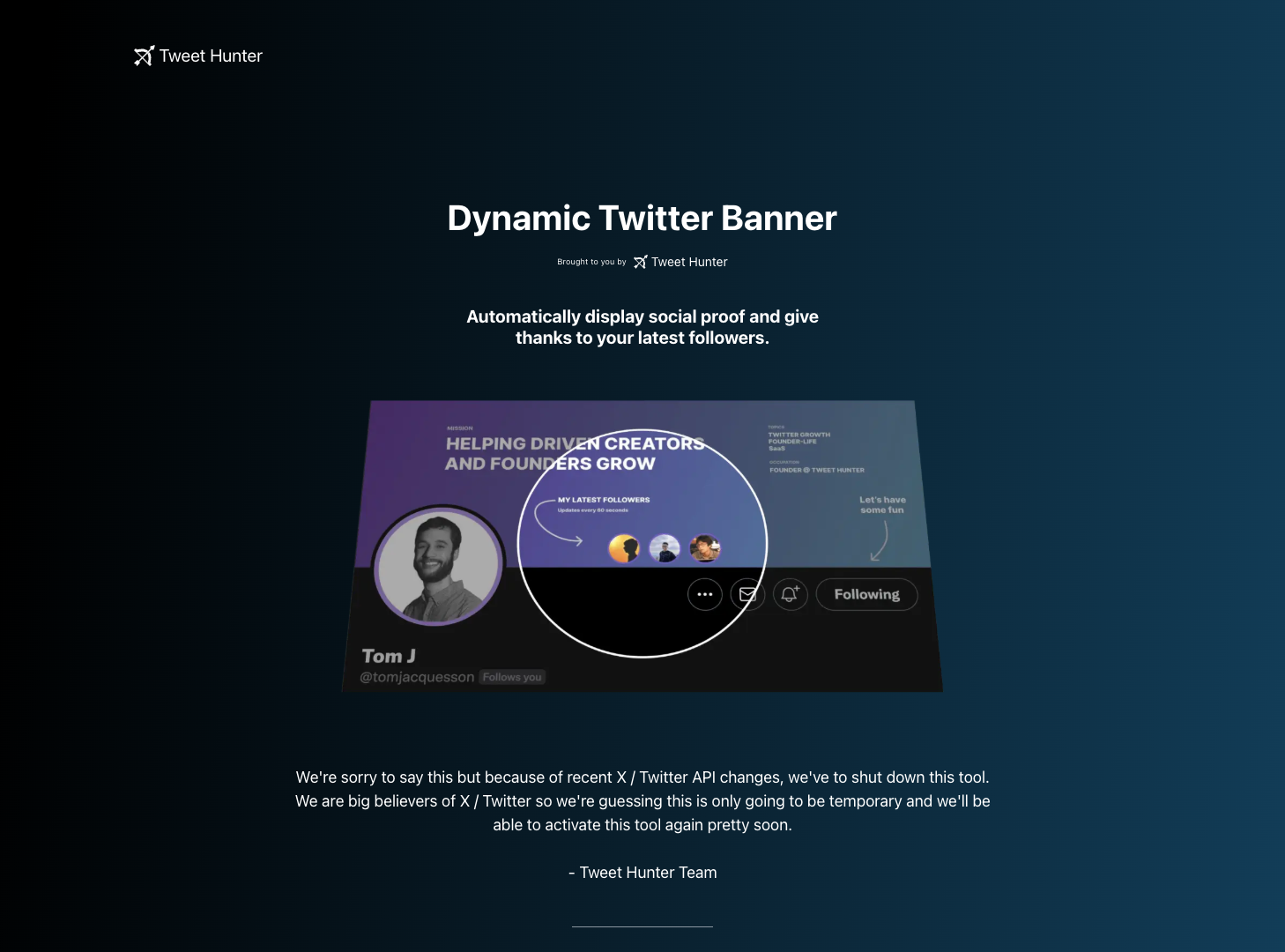Click the 'Tweet Hunter' text link in the header
Image resolution: width=1285 pixels, height=952 pixels.
point(210,56)
